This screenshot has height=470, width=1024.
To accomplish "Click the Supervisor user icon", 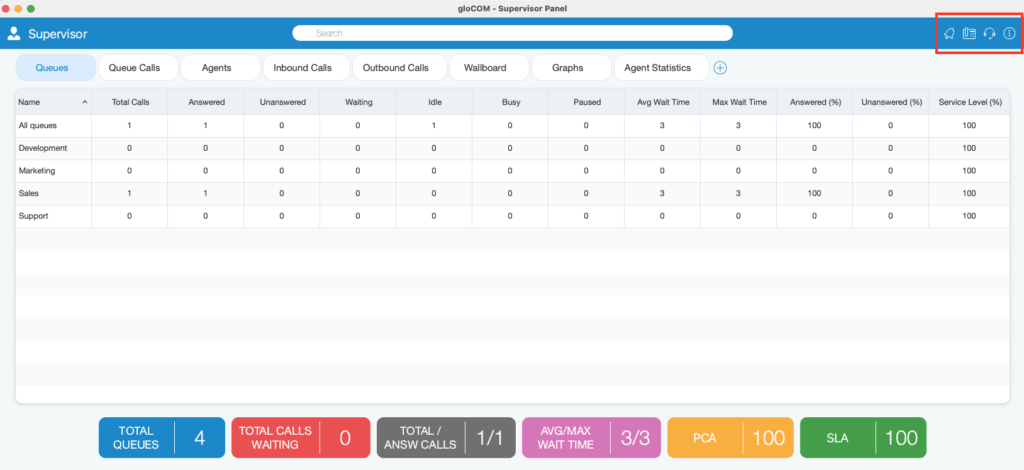I will 14,34.
